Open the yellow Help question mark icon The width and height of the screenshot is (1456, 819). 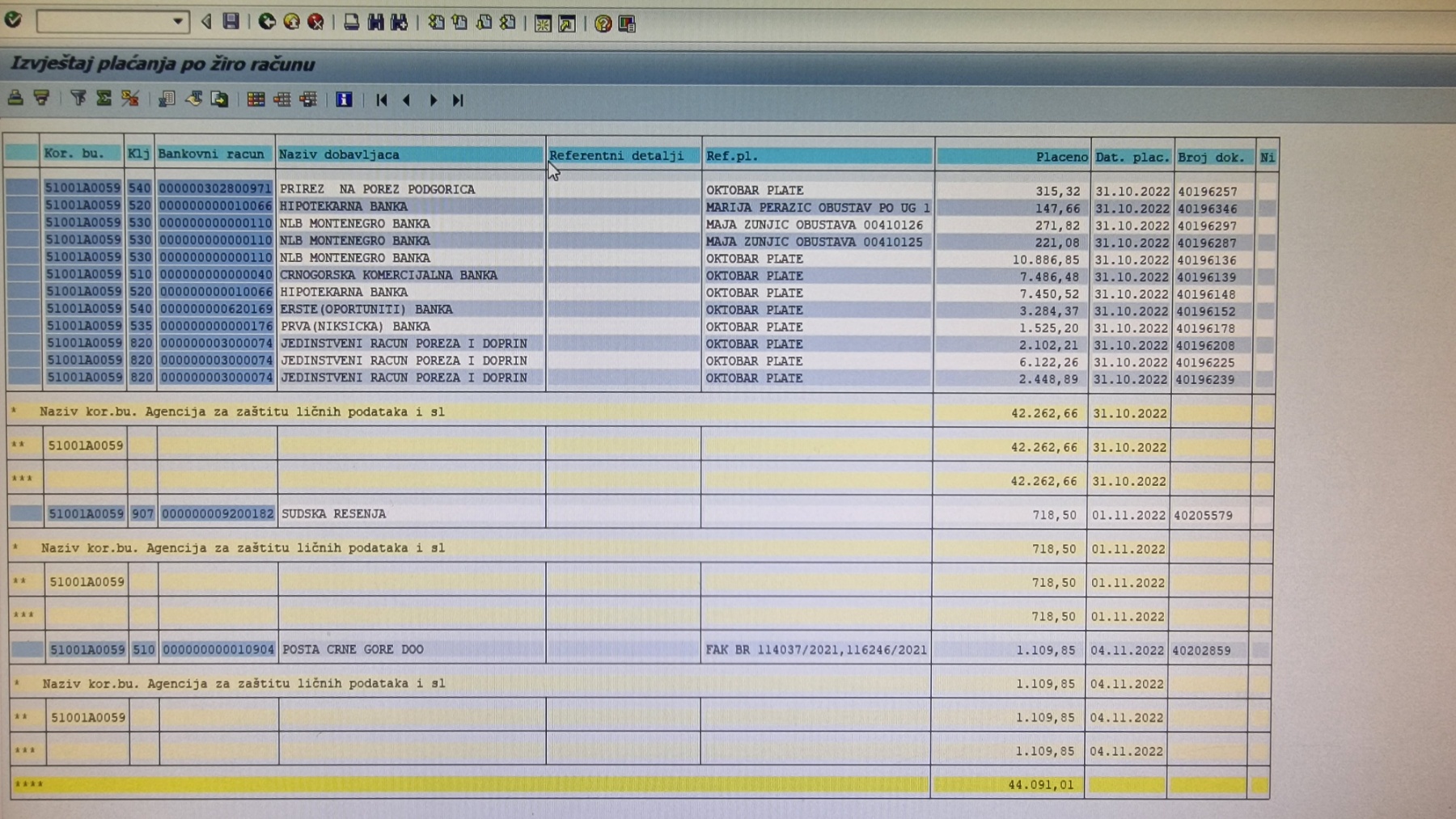pos(603,24)
